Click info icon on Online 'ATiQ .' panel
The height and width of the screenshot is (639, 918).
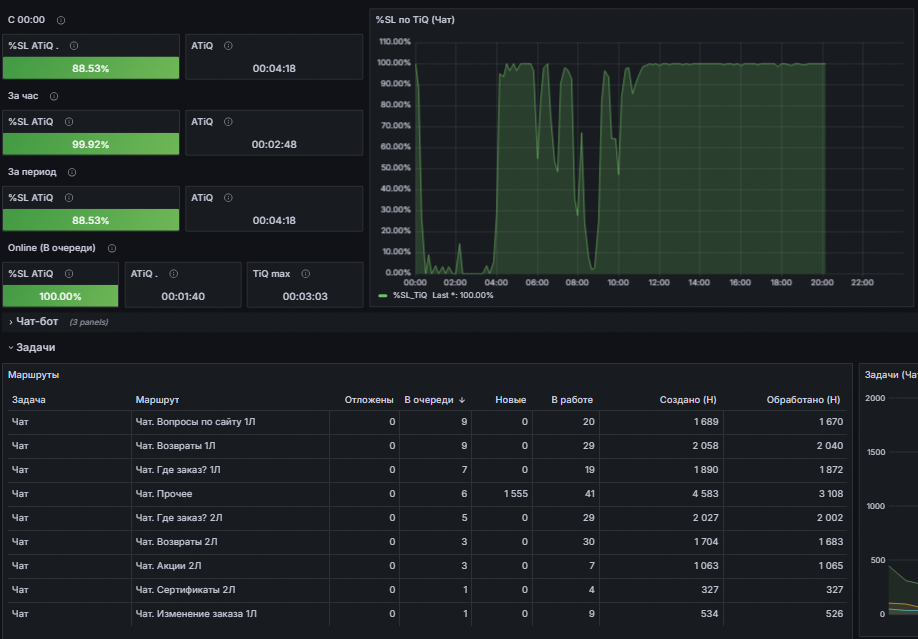[x=174, y=274]
